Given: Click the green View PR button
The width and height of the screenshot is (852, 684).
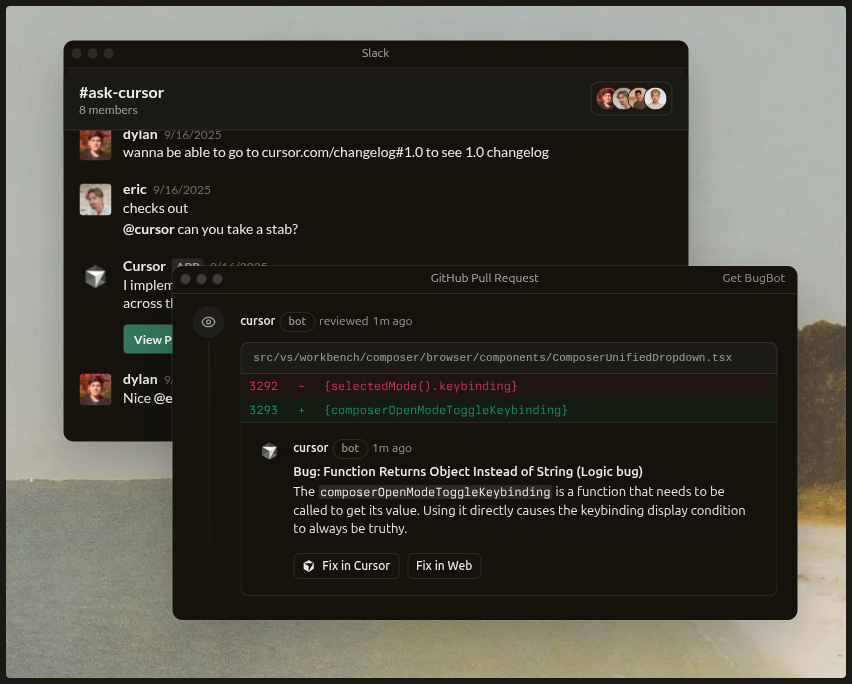Looking at the screenshot, I should tap(148, 339).
